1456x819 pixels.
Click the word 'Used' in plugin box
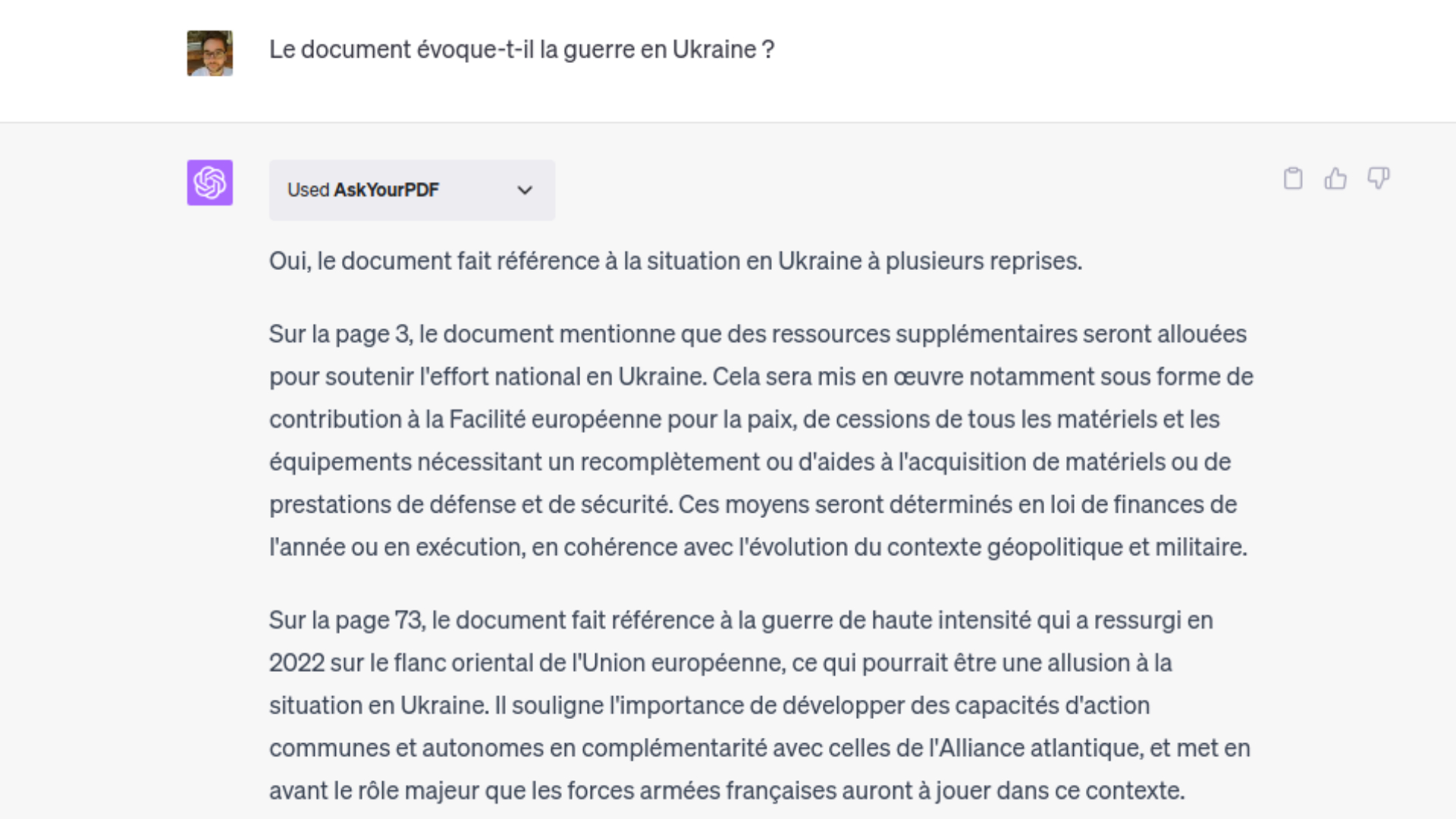(308, 190)
